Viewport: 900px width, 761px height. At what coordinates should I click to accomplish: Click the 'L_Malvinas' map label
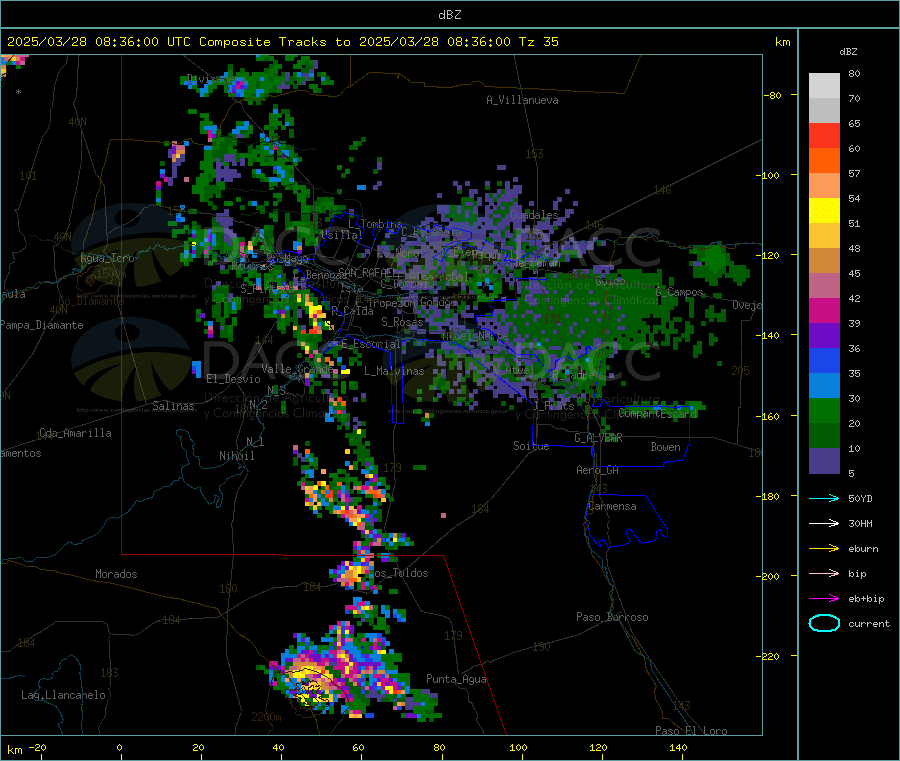pyautogui.click(x=394, y=371)
